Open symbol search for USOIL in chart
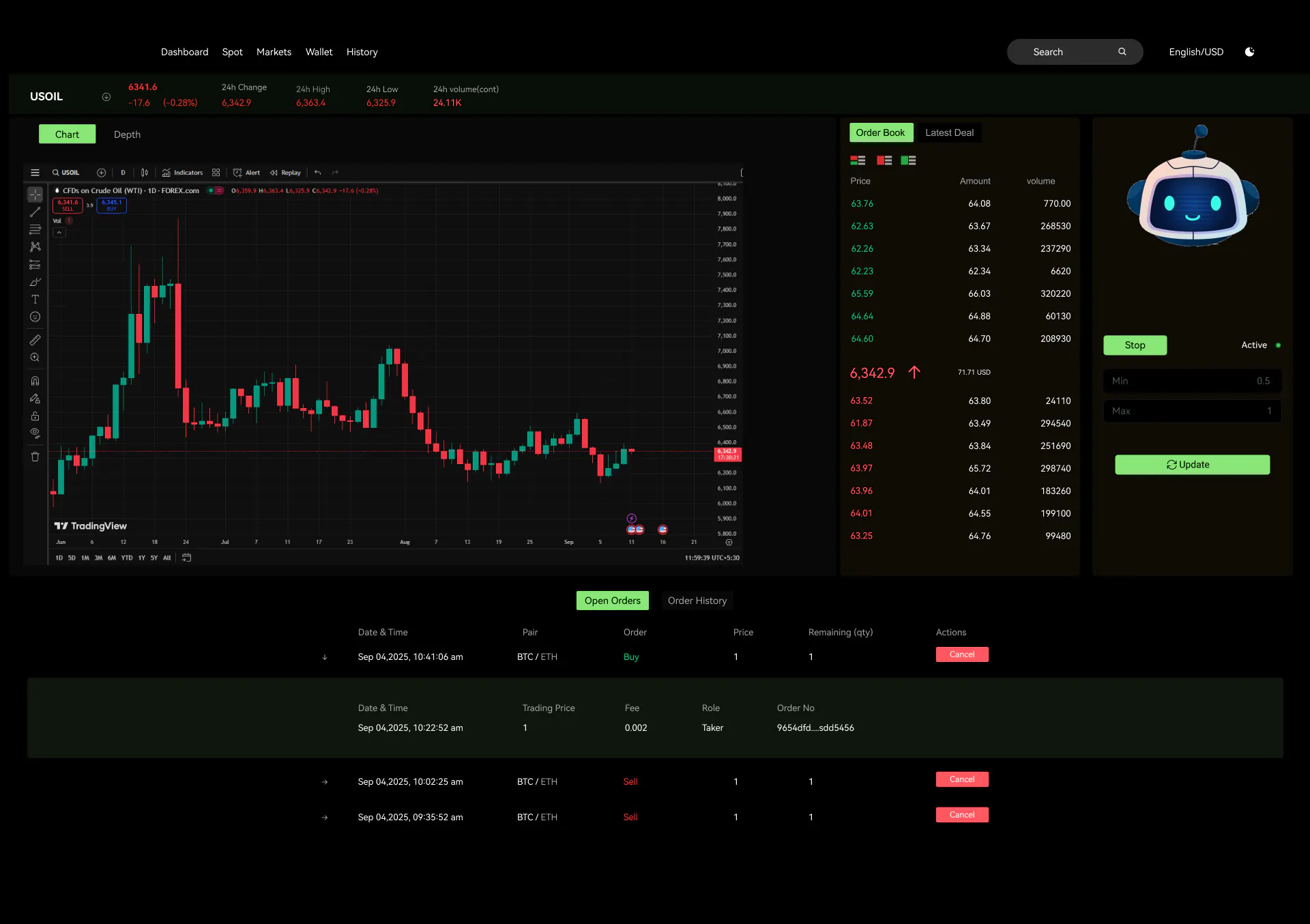This screenshot has width=1310, height=924. (x=66, y=173)
